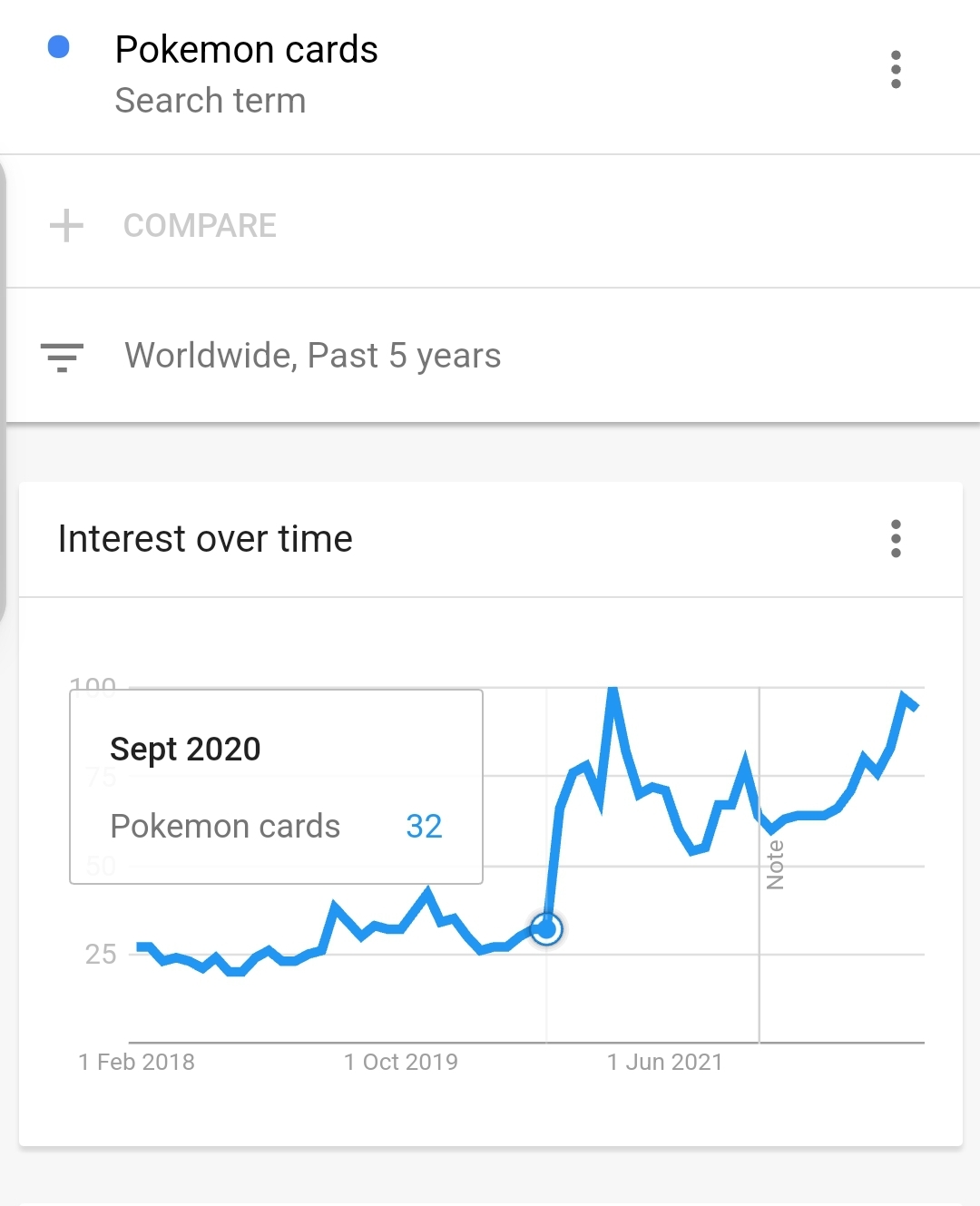Click the trend line's rightmost end point

click(916, 706)
